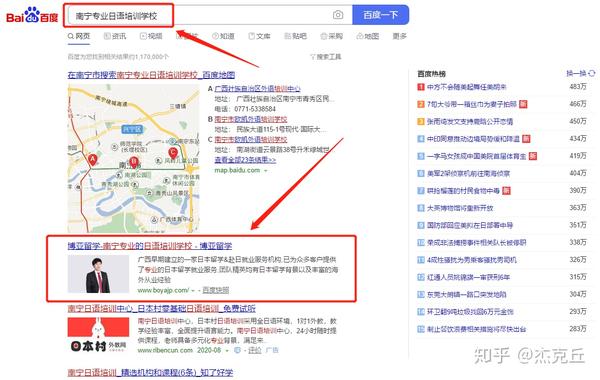The image size is (600, 380).
Task: Open hot-list item 11 with 326万
Action: coord(471,260)
